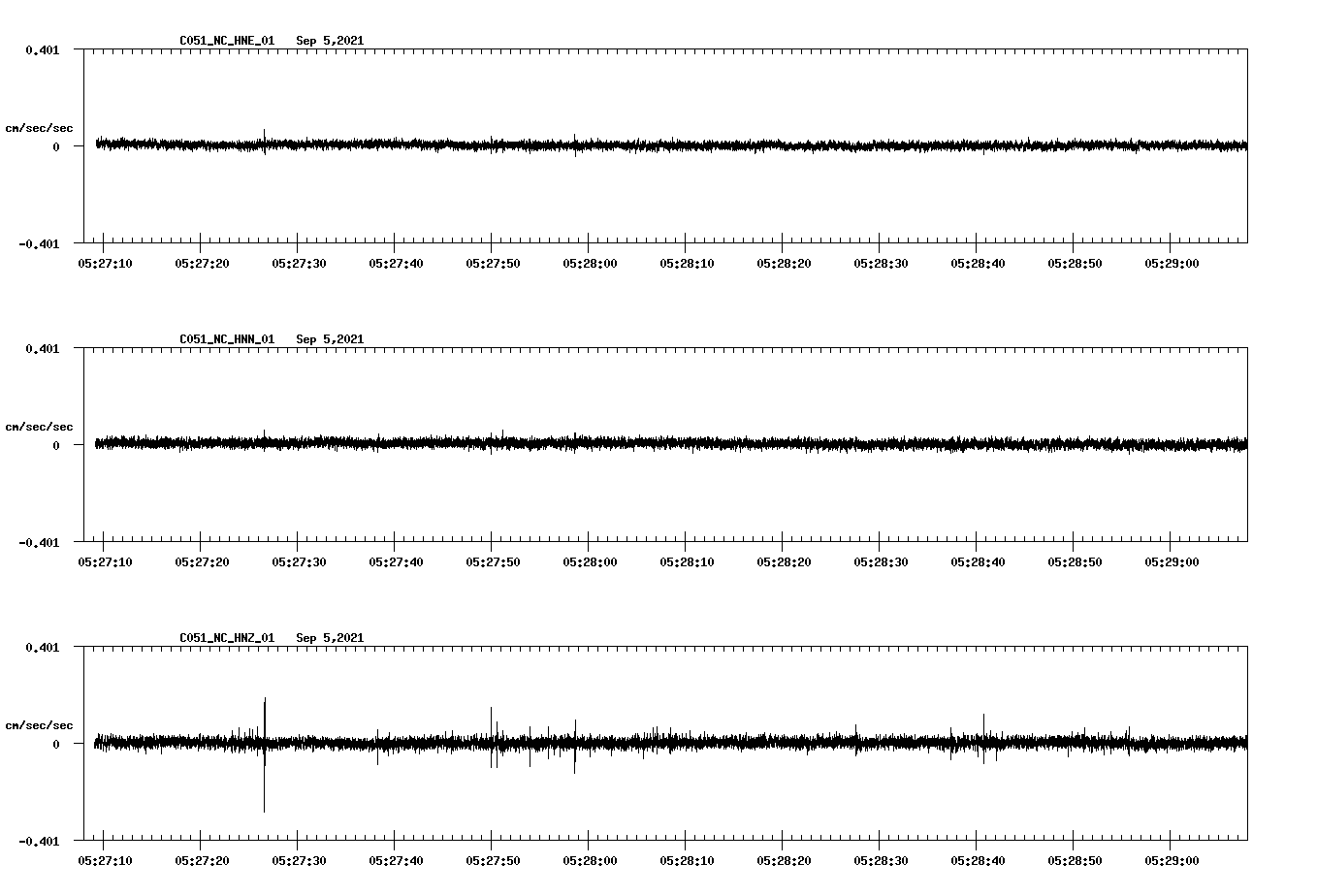
Task: Click the 05:28:00 time label under HNZ plot
Action: (590, 861)
